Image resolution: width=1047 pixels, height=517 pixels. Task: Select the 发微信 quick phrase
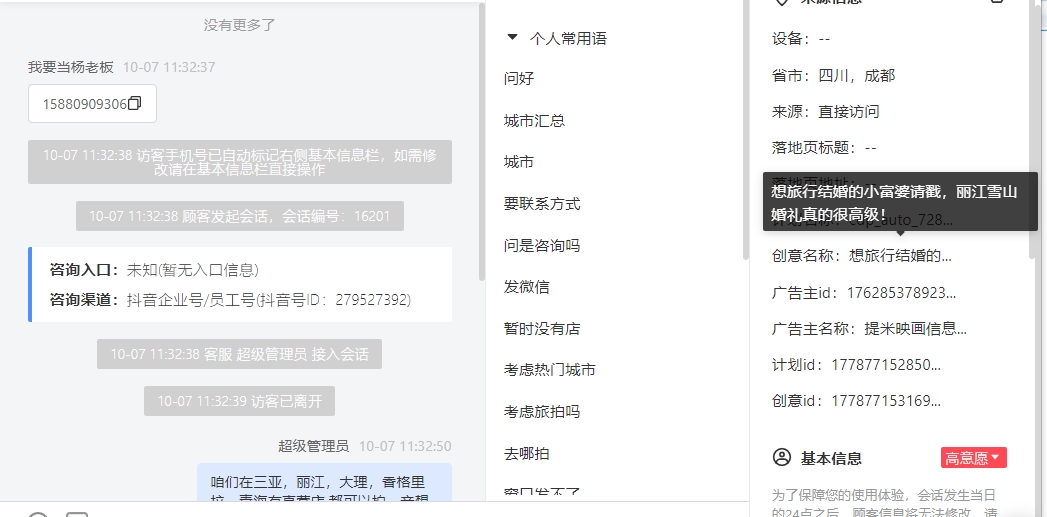click(526, 287)
